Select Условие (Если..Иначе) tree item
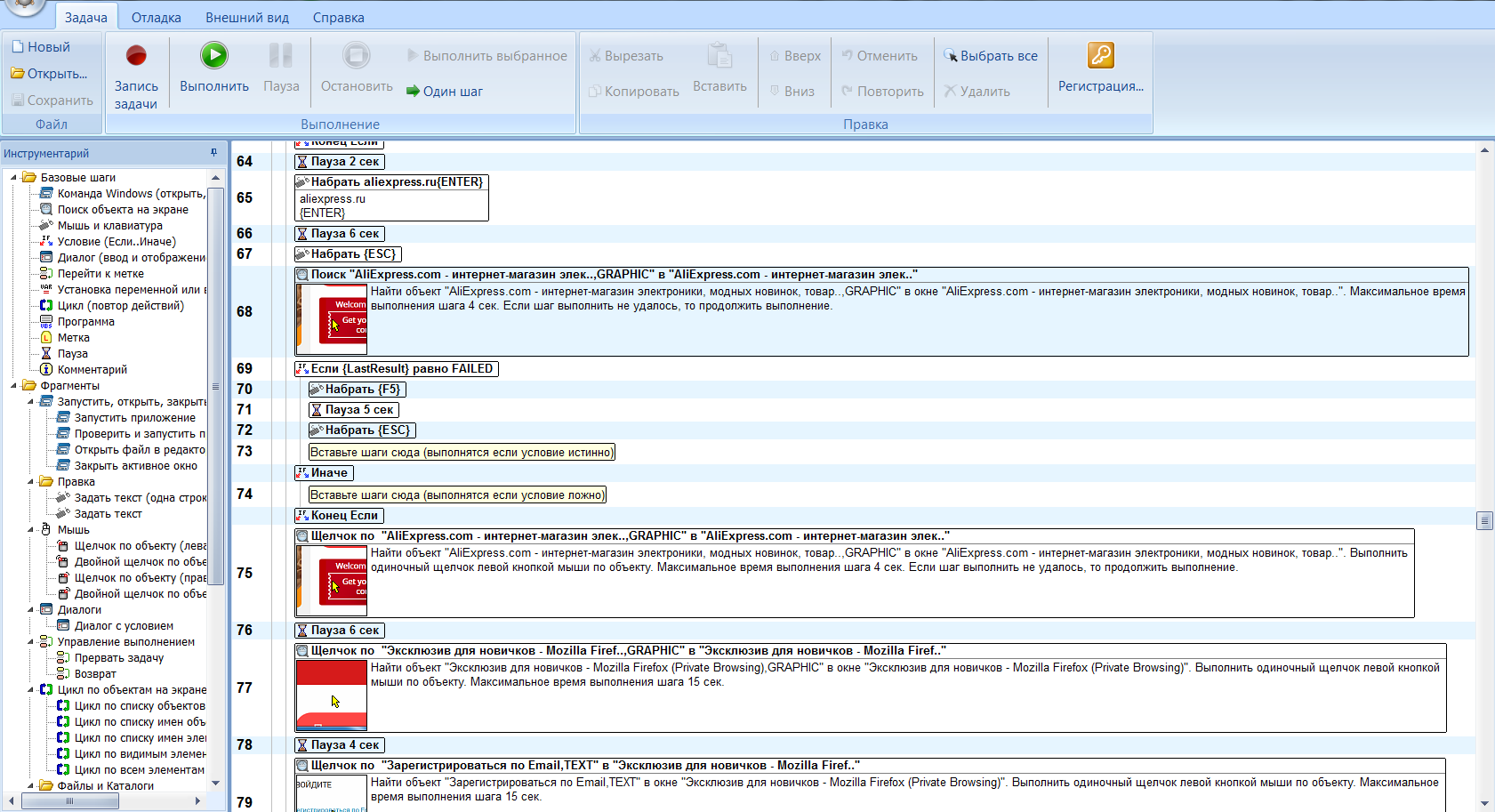This screenshot has height=812, width=1495. coord(117,242)
